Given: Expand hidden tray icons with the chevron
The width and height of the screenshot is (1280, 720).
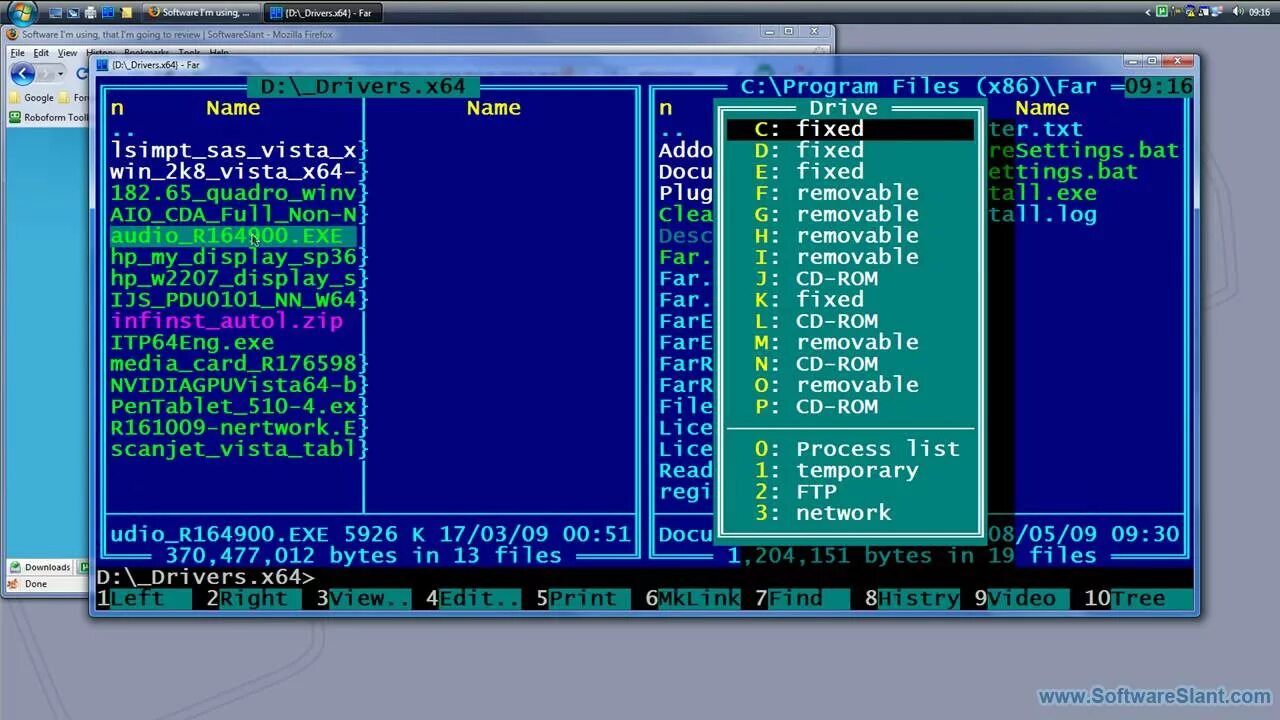Looking at the screenshot, I should tap(1149, 12).
